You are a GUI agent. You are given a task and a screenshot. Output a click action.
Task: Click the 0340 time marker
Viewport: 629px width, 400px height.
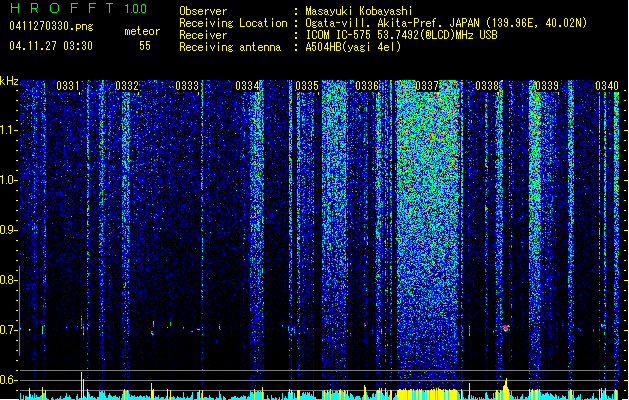(x=607, y=86)
